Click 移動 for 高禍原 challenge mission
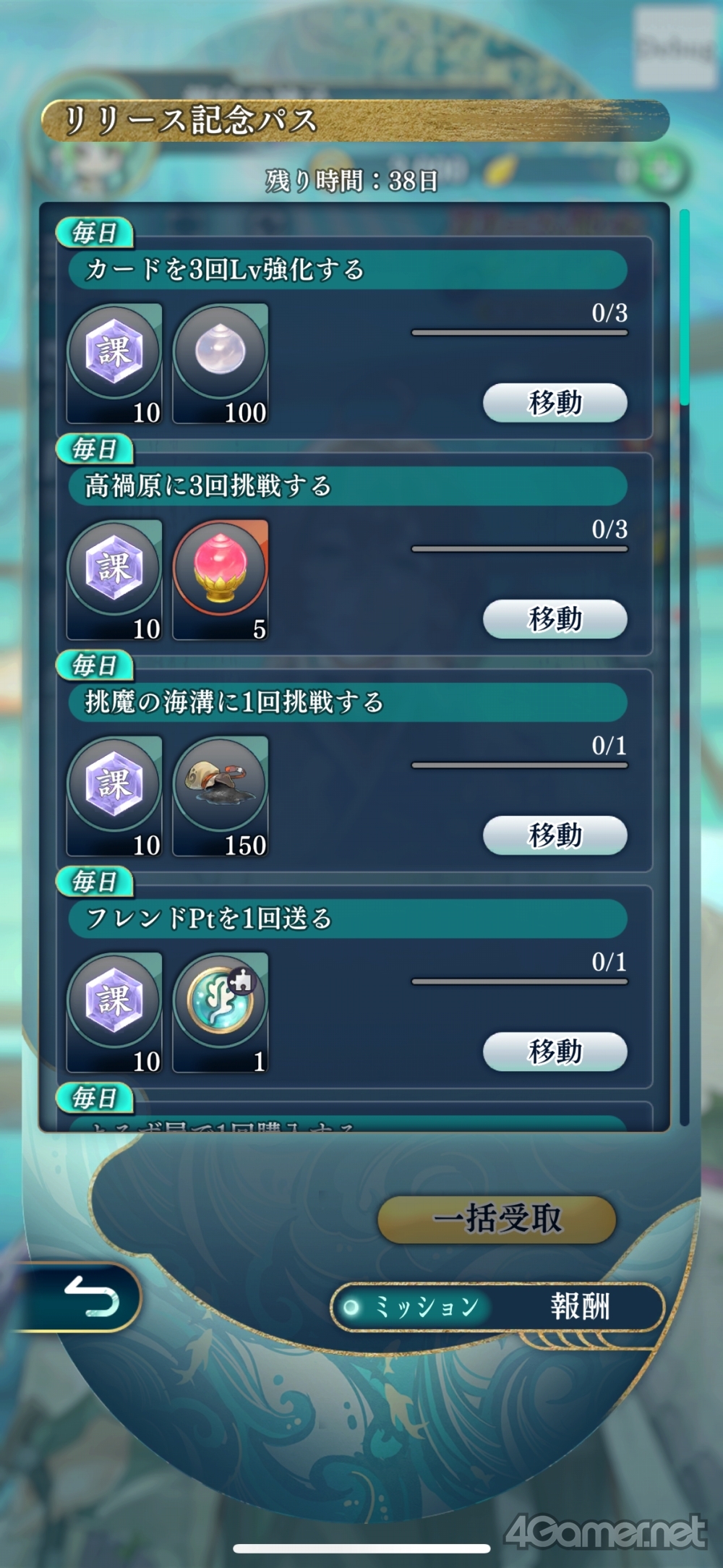This screenshot has height=1568, width=723. pos(555,618)
